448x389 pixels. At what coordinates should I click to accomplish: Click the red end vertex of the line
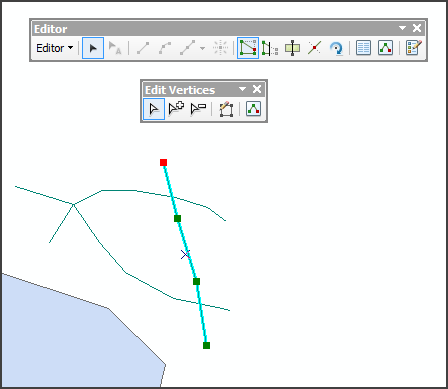tap(163, 162)
